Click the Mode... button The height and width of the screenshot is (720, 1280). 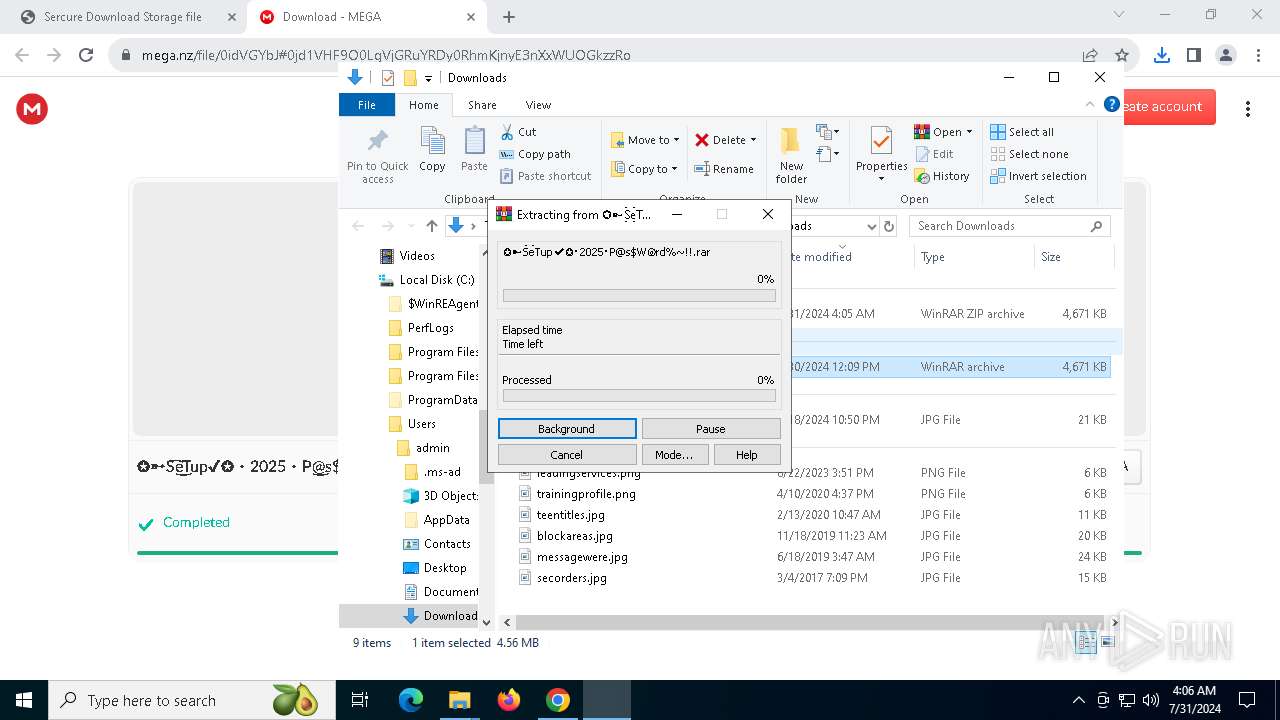point(674,454)
